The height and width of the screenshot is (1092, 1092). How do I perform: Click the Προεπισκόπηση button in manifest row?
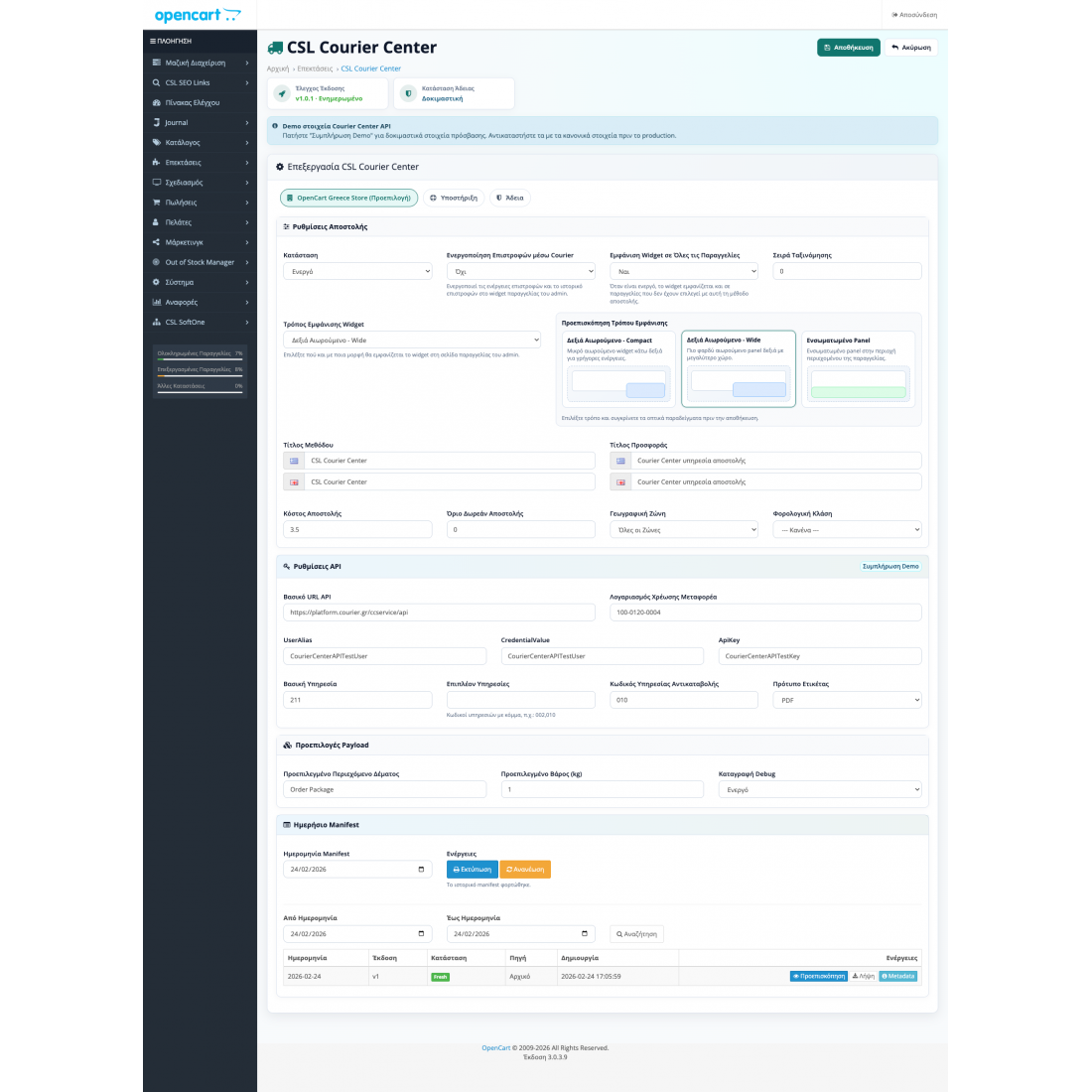coord(818,977)
